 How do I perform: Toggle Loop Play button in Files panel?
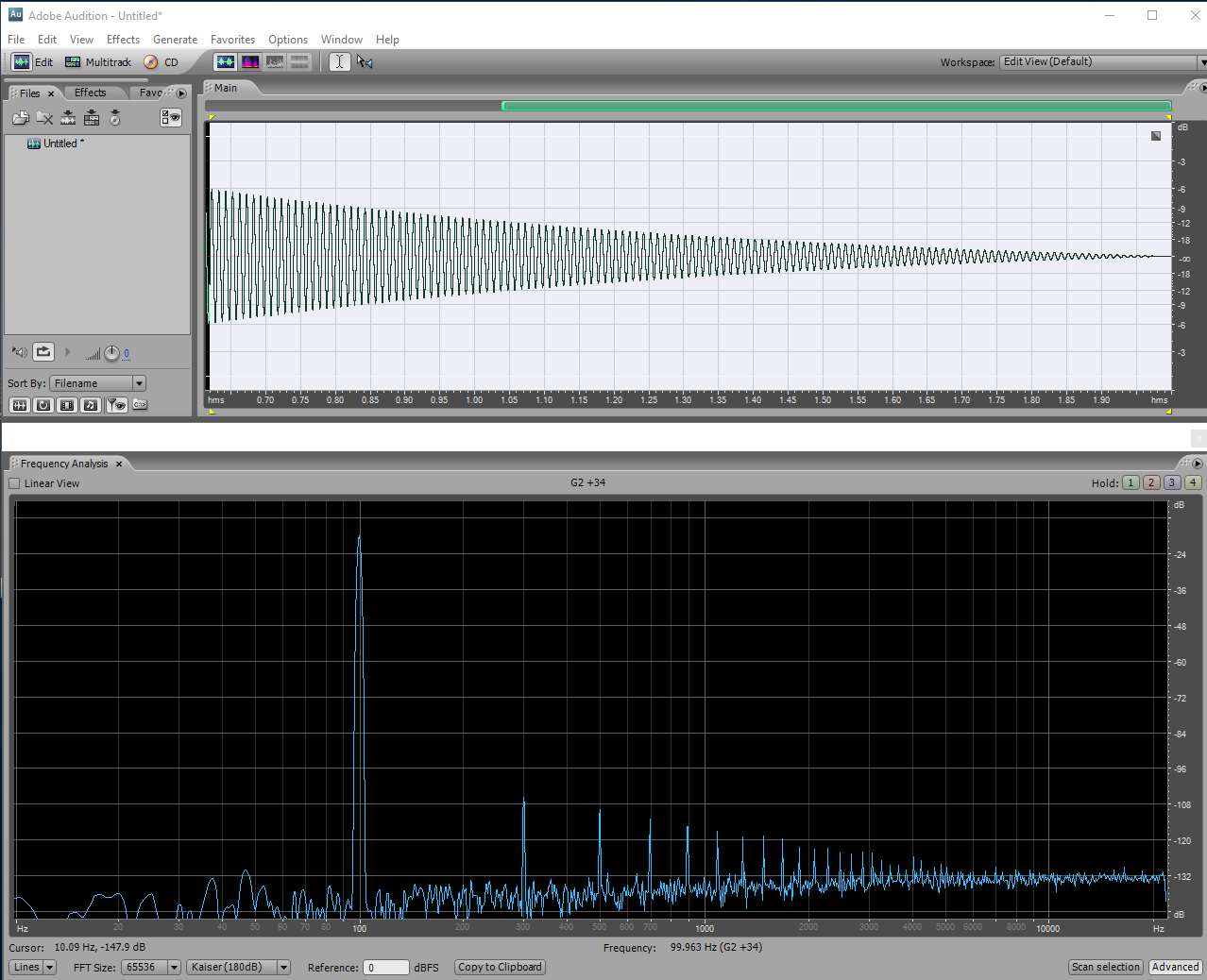[43, 352]
